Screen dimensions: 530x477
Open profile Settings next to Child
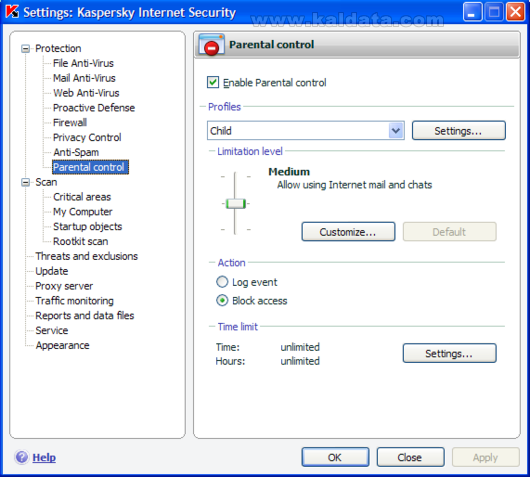click(x=458, y=130)
